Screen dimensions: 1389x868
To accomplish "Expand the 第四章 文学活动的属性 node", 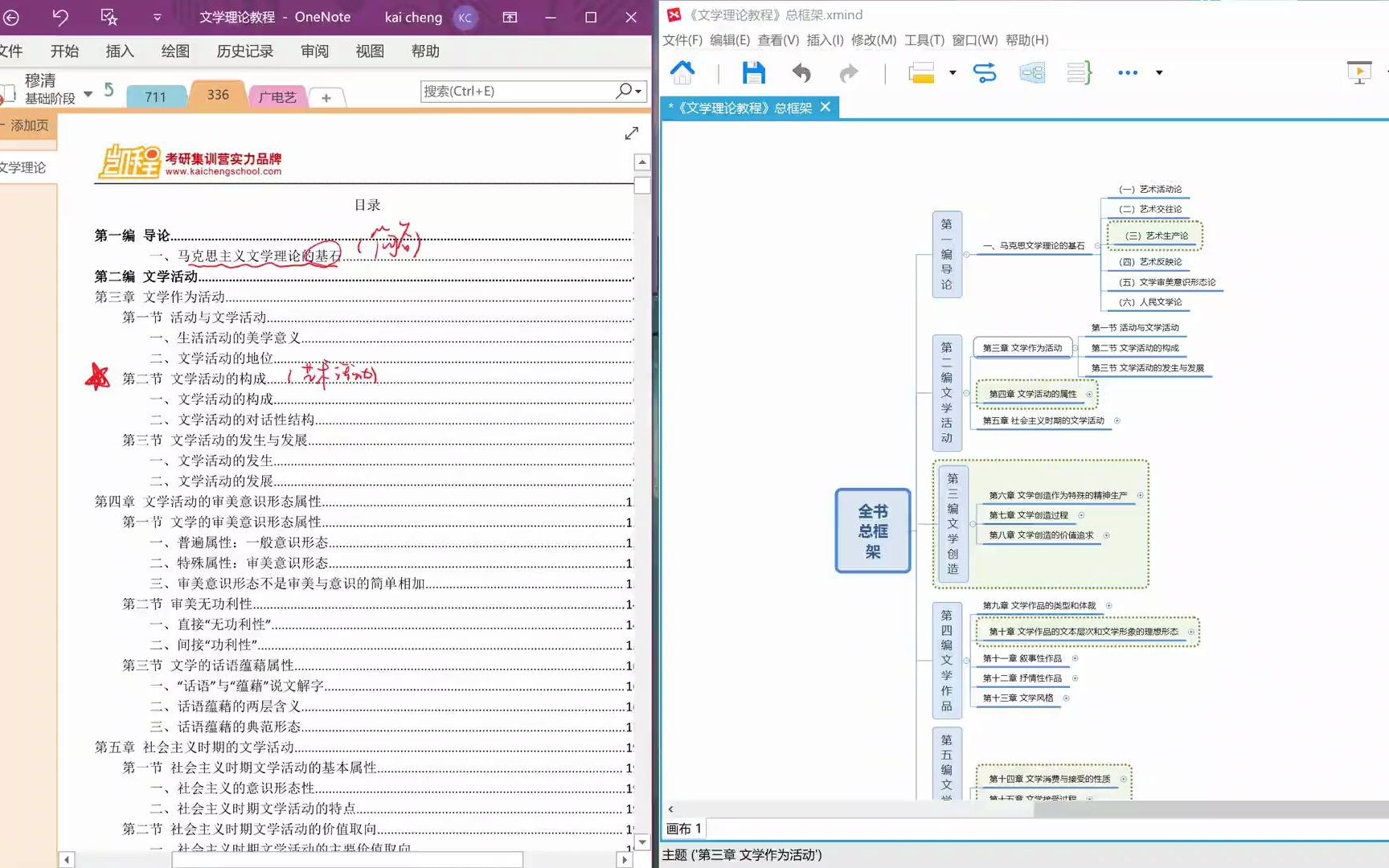I will [1090, 394].
